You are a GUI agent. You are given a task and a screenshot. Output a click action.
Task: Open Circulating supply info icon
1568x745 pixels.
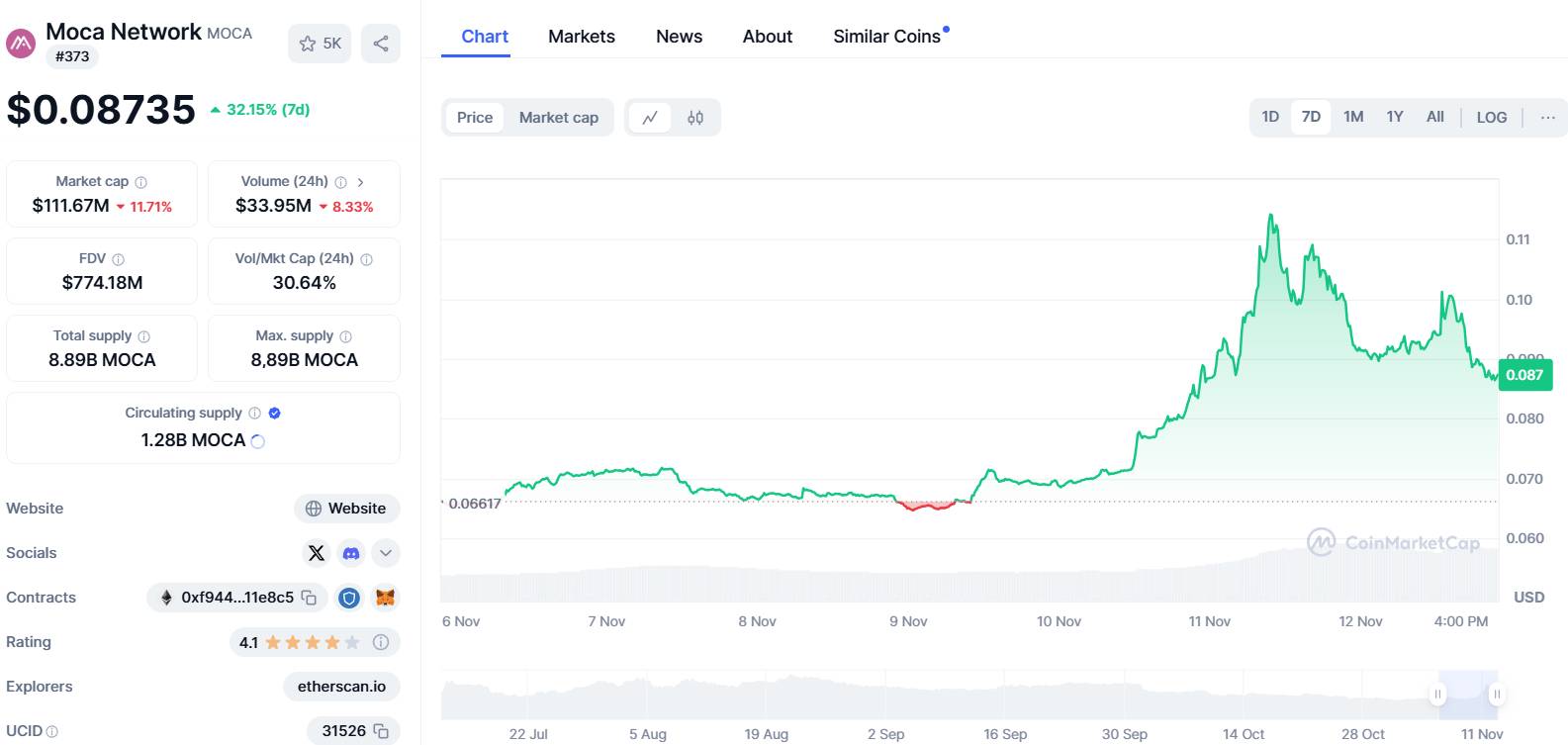click(255, 414)
